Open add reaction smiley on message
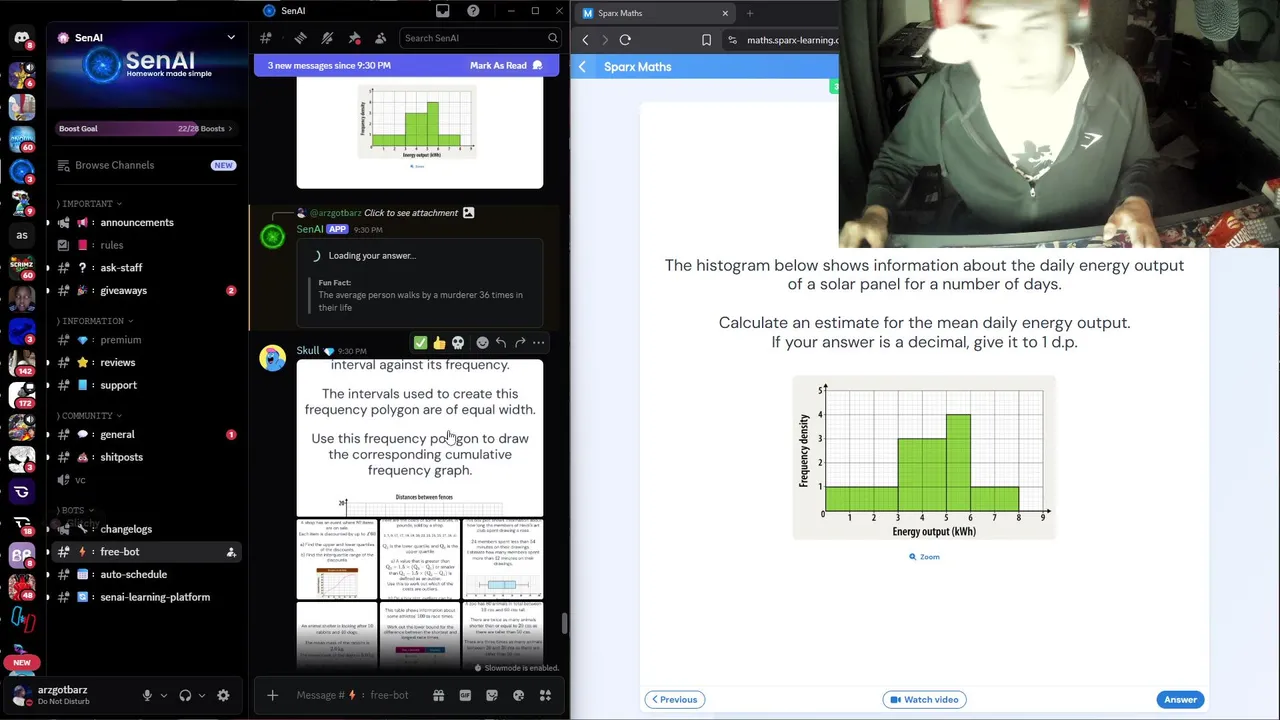The width and height of the screenshot is (1280, 720). point(482,343)
